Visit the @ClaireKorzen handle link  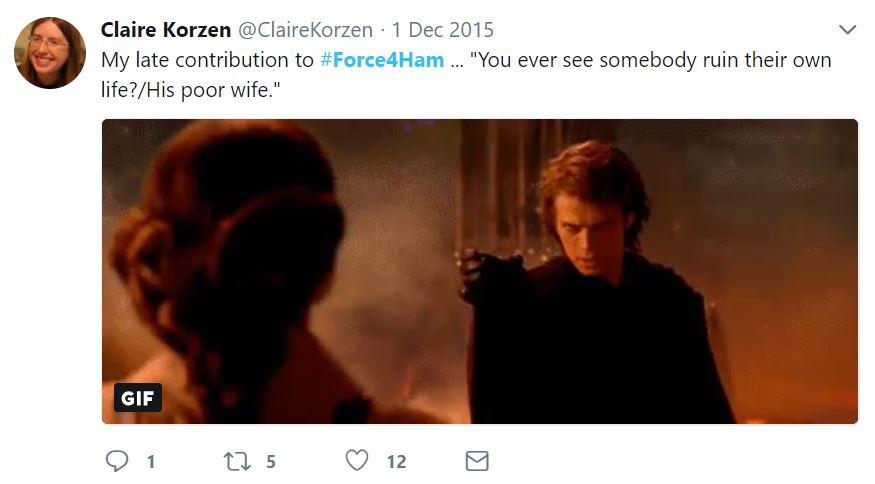(305, 30)
